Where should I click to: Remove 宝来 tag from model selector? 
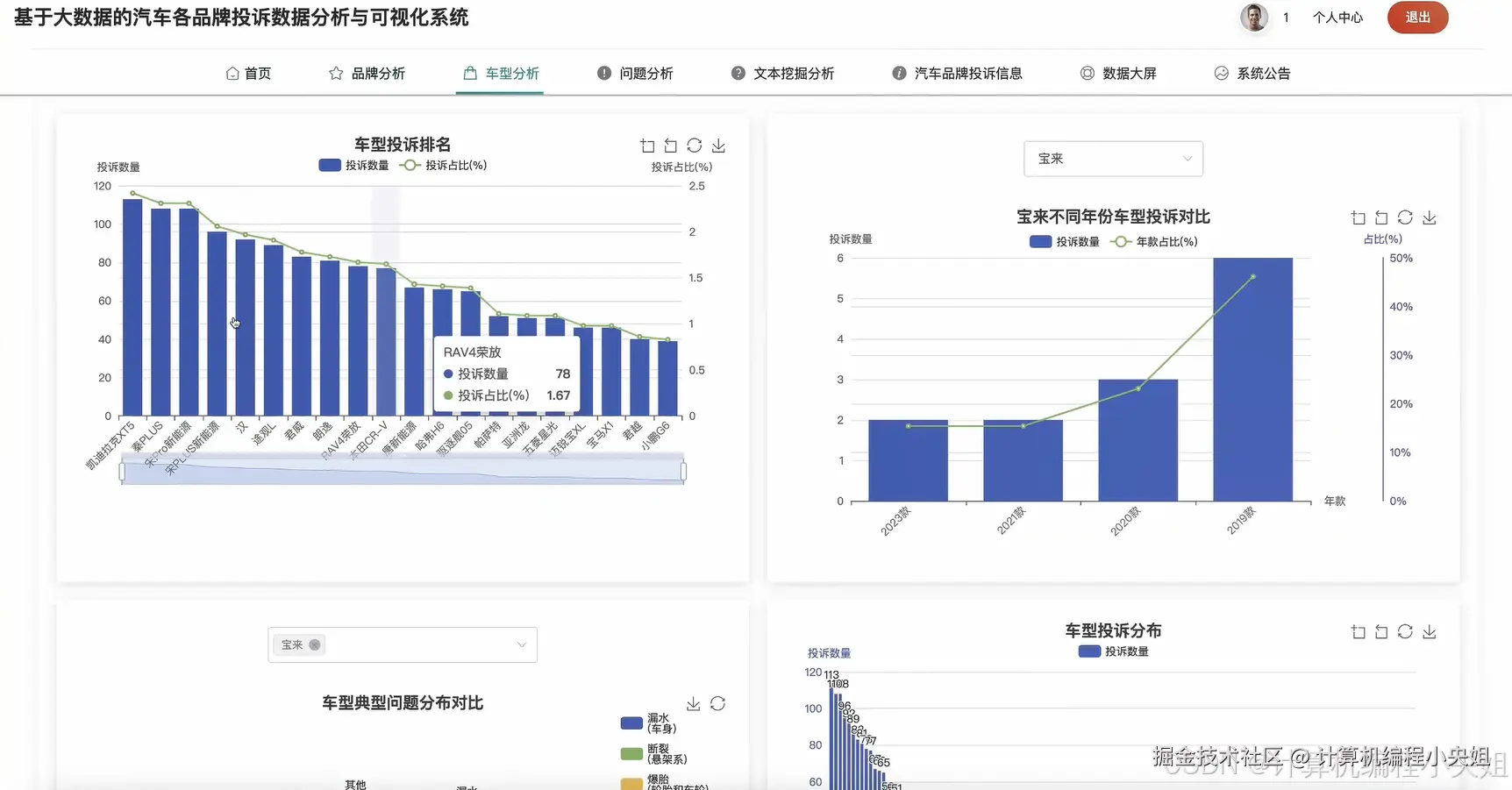coord(313,644)
